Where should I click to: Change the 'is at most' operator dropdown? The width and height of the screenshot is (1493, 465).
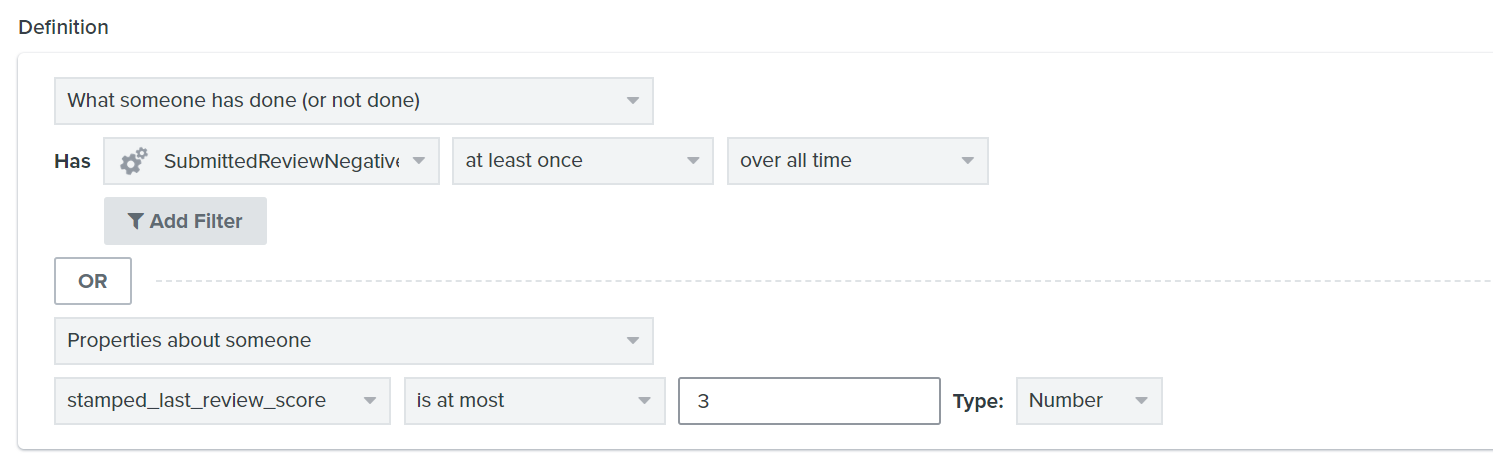[534, 401]
